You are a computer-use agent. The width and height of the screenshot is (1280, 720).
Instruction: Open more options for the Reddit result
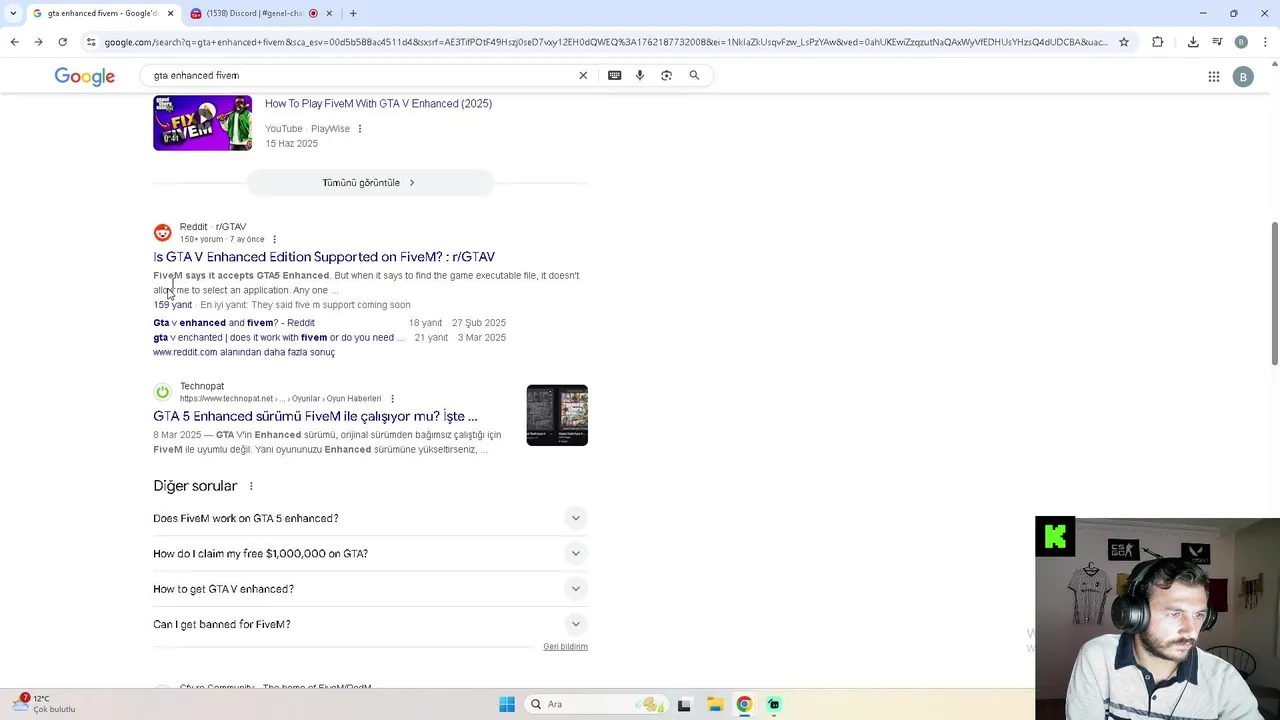tap(274, 240)
